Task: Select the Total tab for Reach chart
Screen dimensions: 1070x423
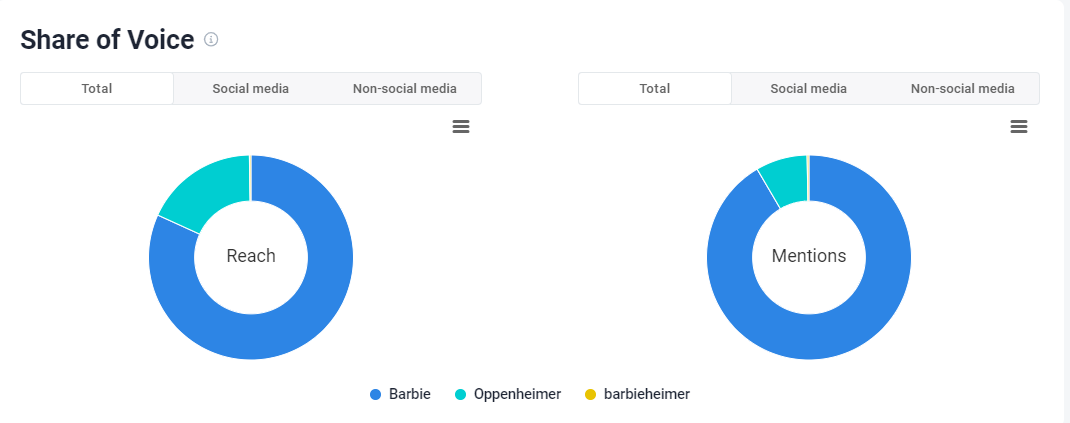Action: pyautogui.click(x=97, y=88)
